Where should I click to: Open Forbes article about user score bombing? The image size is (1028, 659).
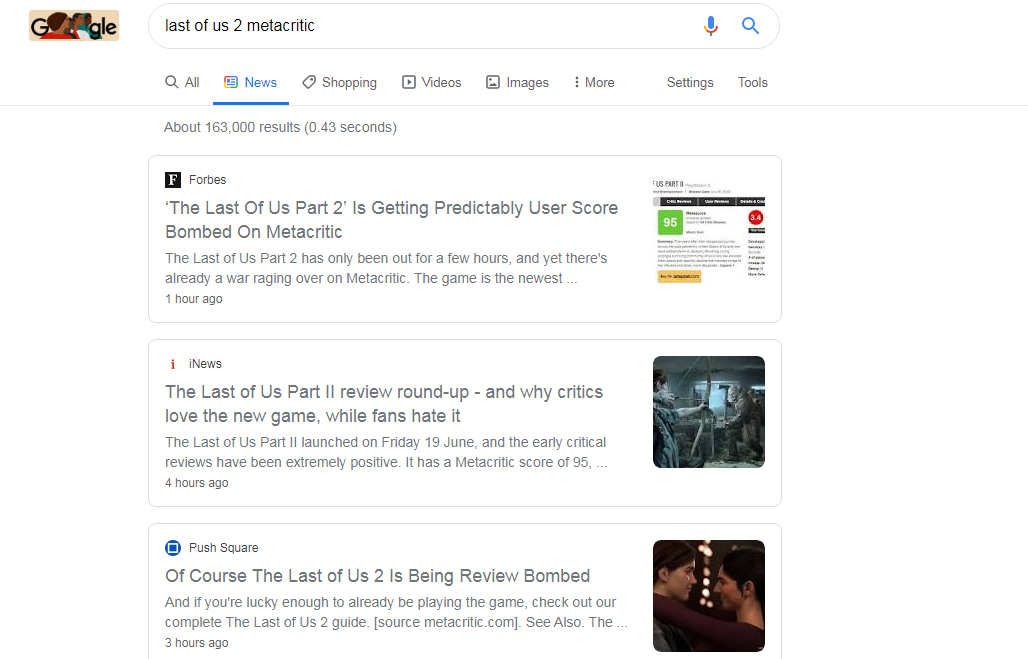click(x=391, y=220)
